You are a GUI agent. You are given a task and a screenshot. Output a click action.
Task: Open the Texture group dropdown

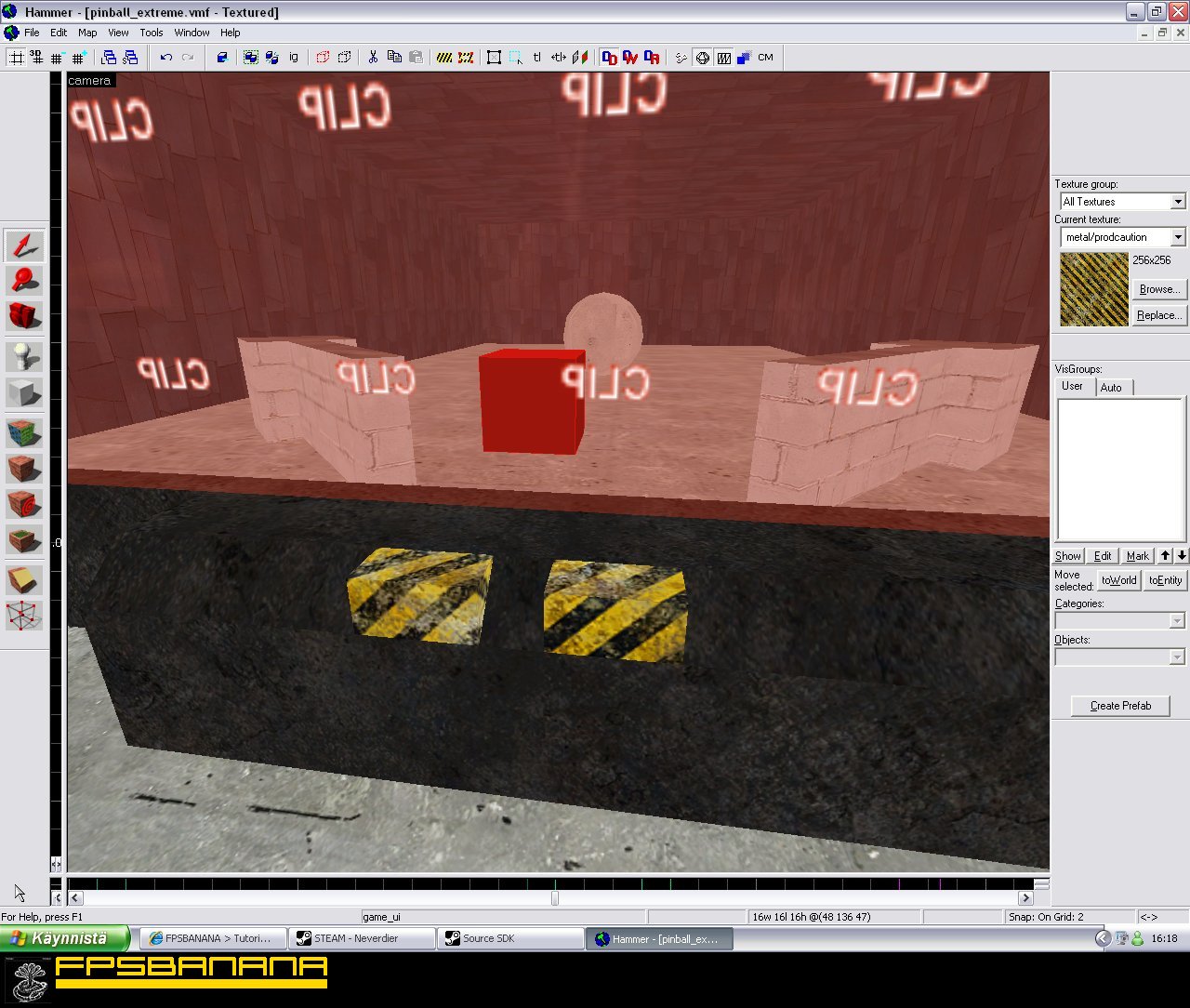[1123, 202]
